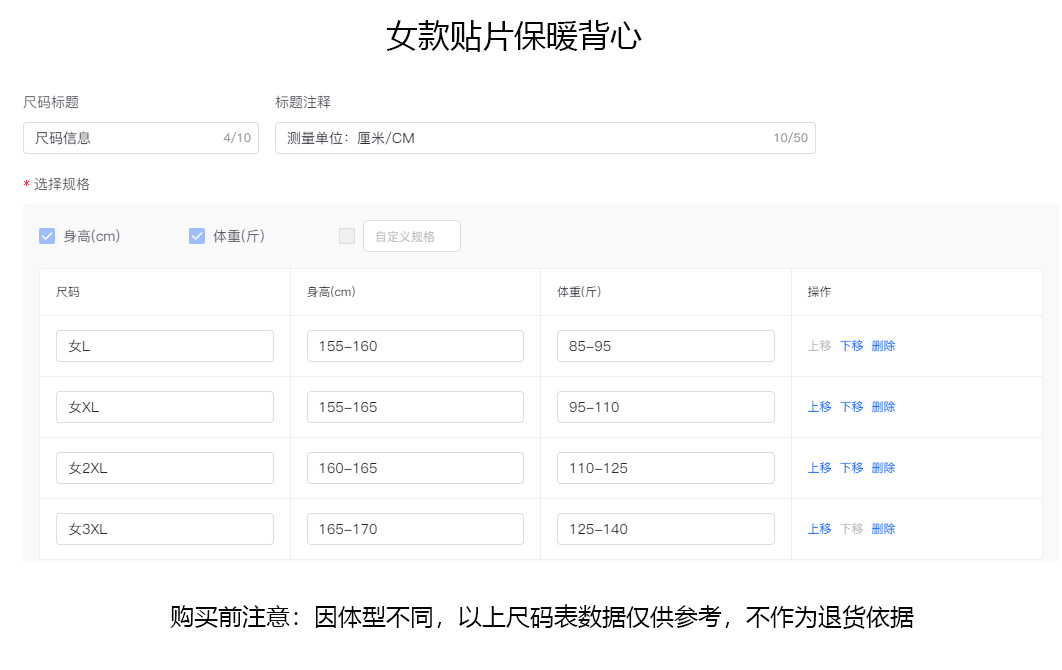1062x670 pixels.
Task: Edit the 165-170 height field
Action: tap(415, 528)
